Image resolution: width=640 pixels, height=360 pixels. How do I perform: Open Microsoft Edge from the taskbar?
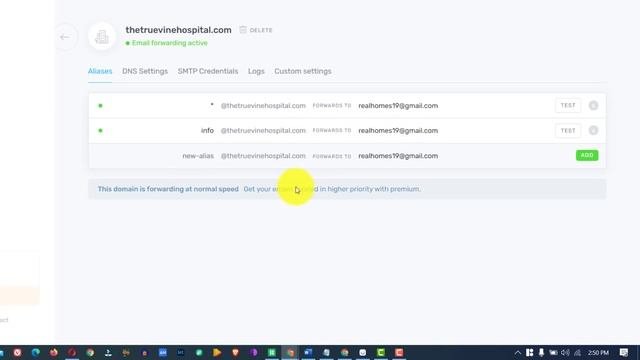pyautogui.click(x=36, y=352)
